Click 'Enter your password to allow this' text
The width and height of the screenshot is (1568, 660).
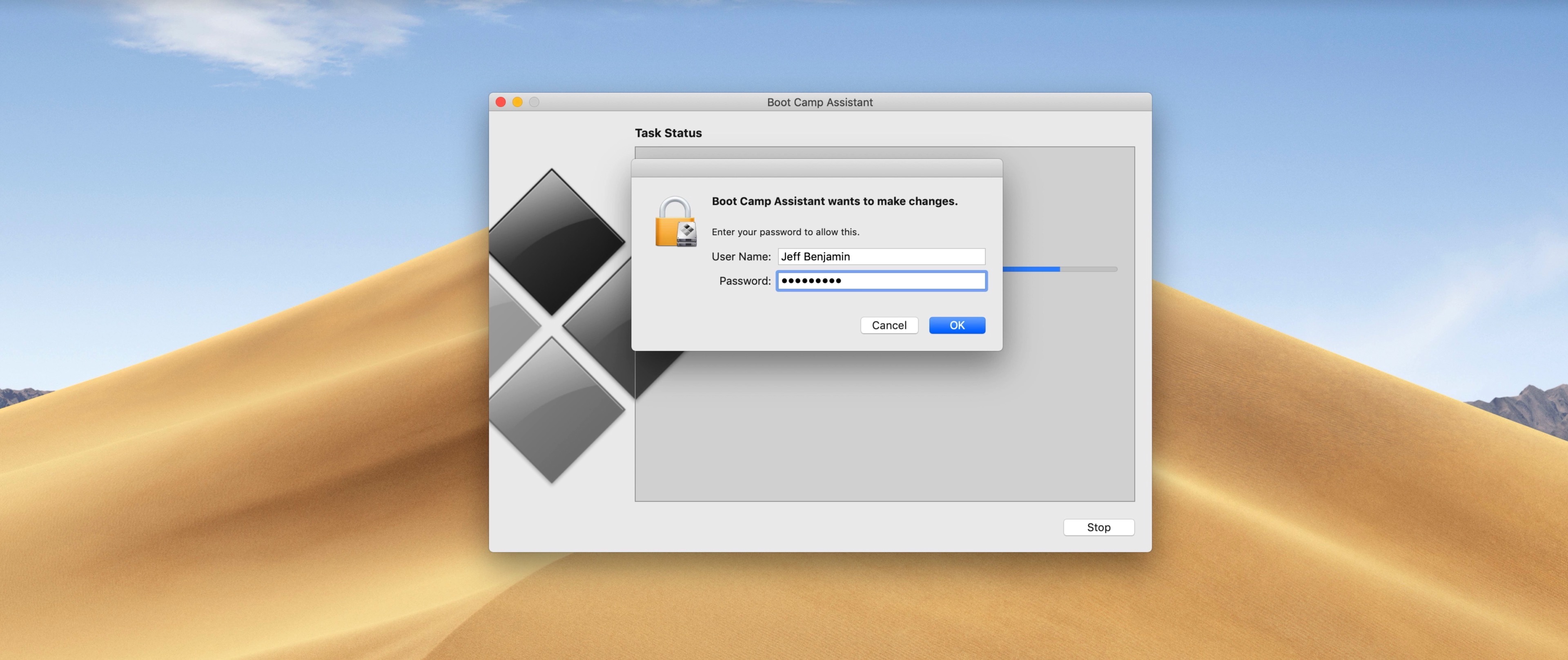coord(785,232)
